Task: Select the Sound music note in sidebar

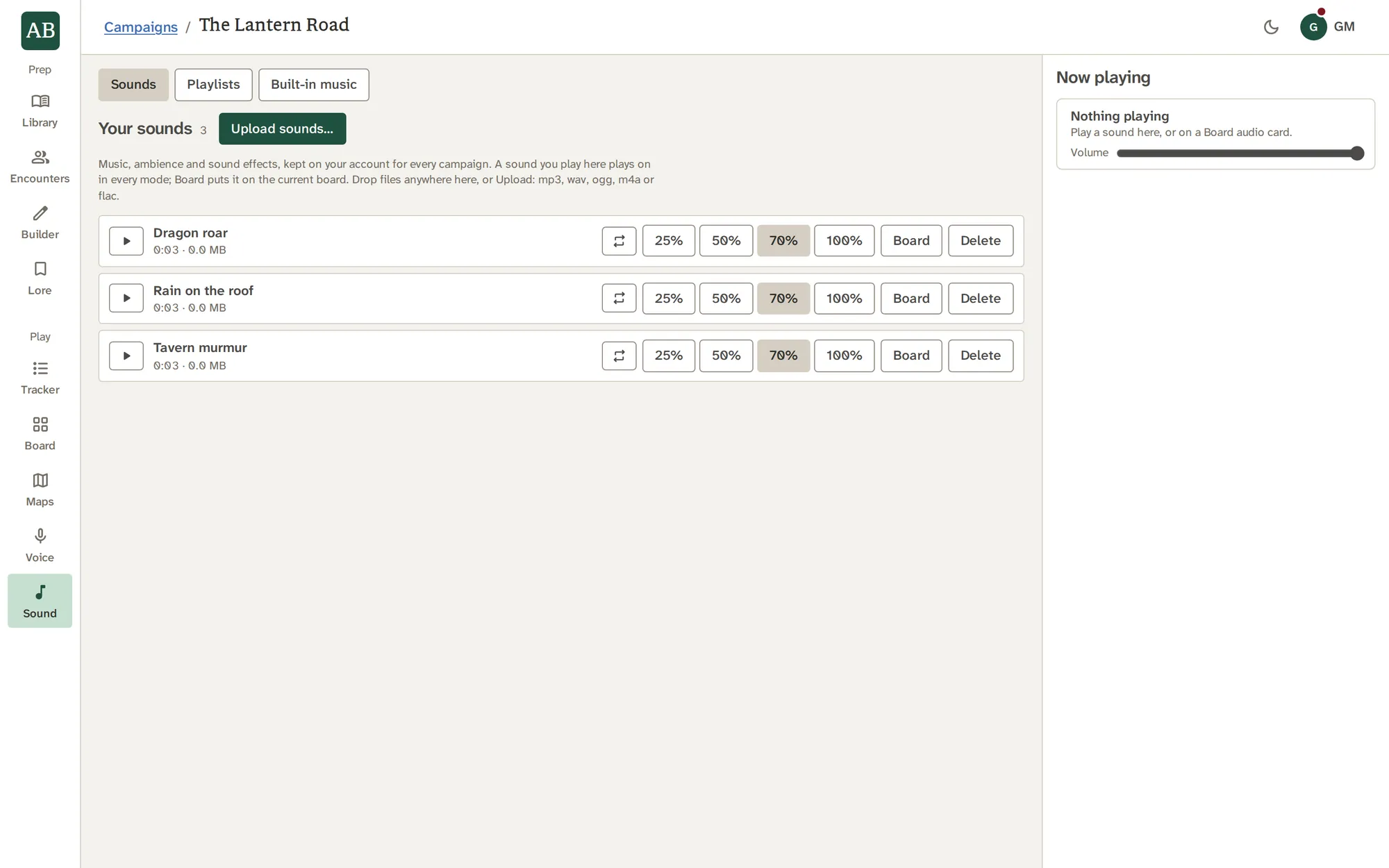Action: tap(40, 601)
